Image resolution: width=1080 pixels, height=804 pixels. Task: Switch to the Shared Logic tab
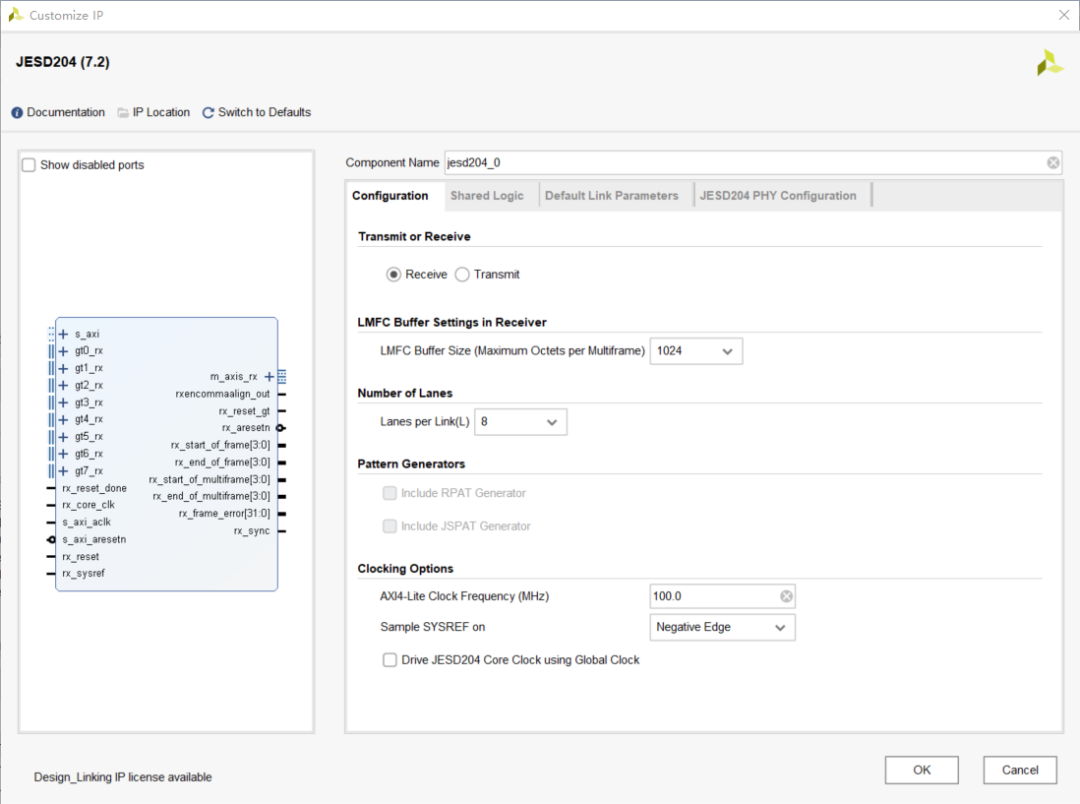tap(487, 196)
